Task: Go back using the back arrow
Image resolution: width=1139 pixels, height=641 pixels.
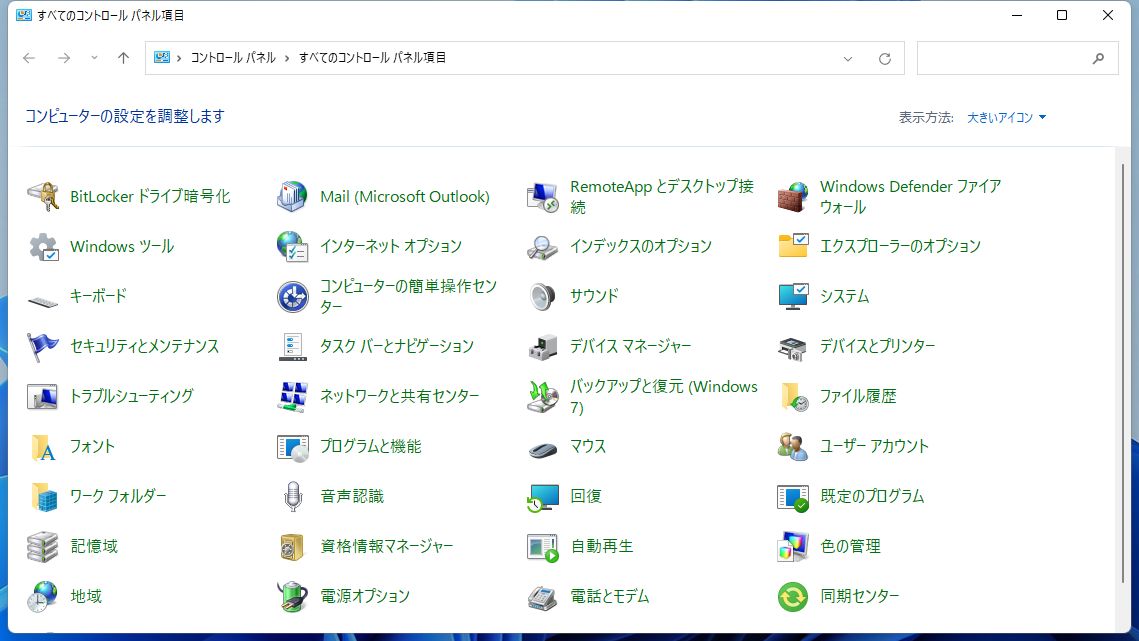Action: (29, 58)
